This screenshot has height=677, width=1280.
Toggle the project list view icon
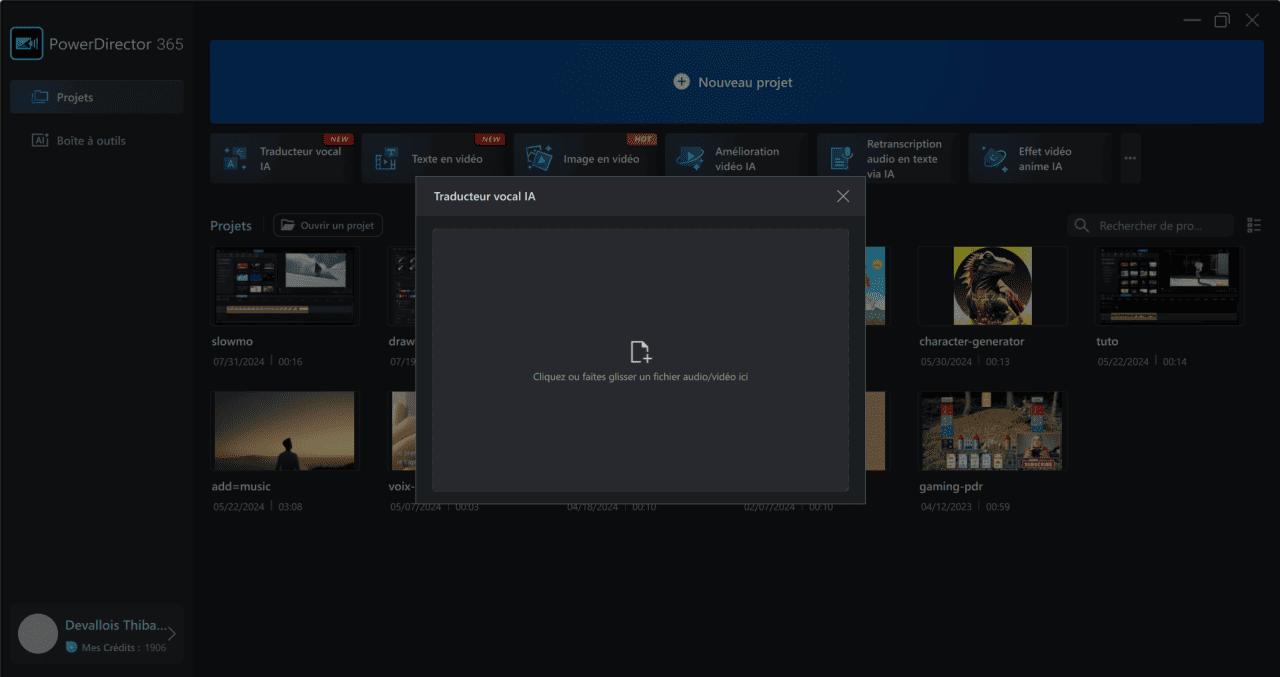tap(1254, 226)
